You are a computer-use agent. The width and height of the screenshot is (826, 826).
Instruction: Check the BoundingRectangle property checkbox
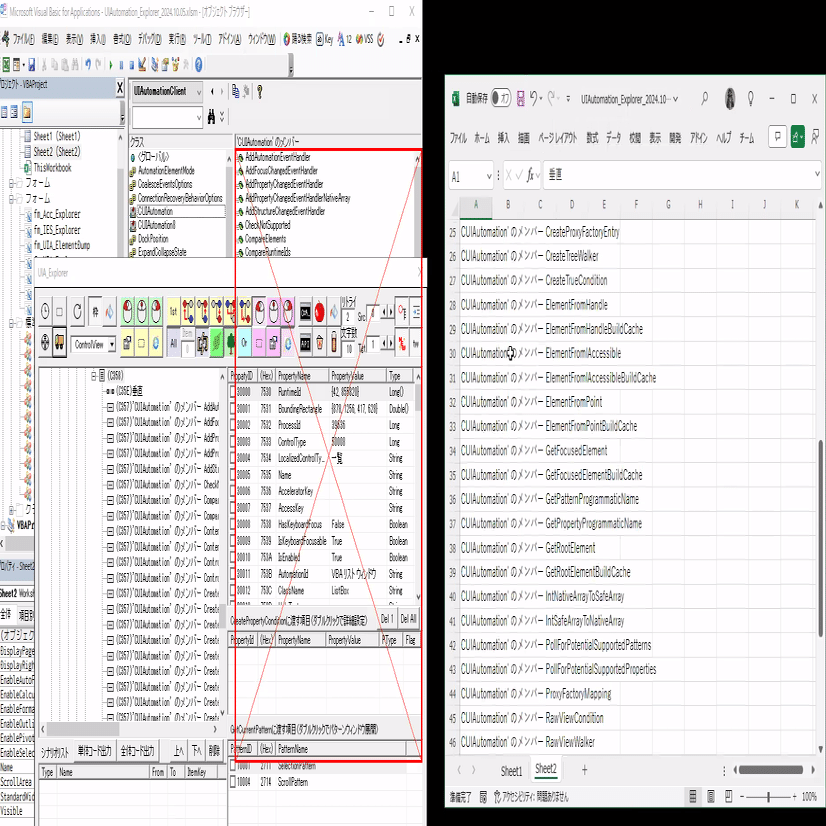(x=233, y=409)
